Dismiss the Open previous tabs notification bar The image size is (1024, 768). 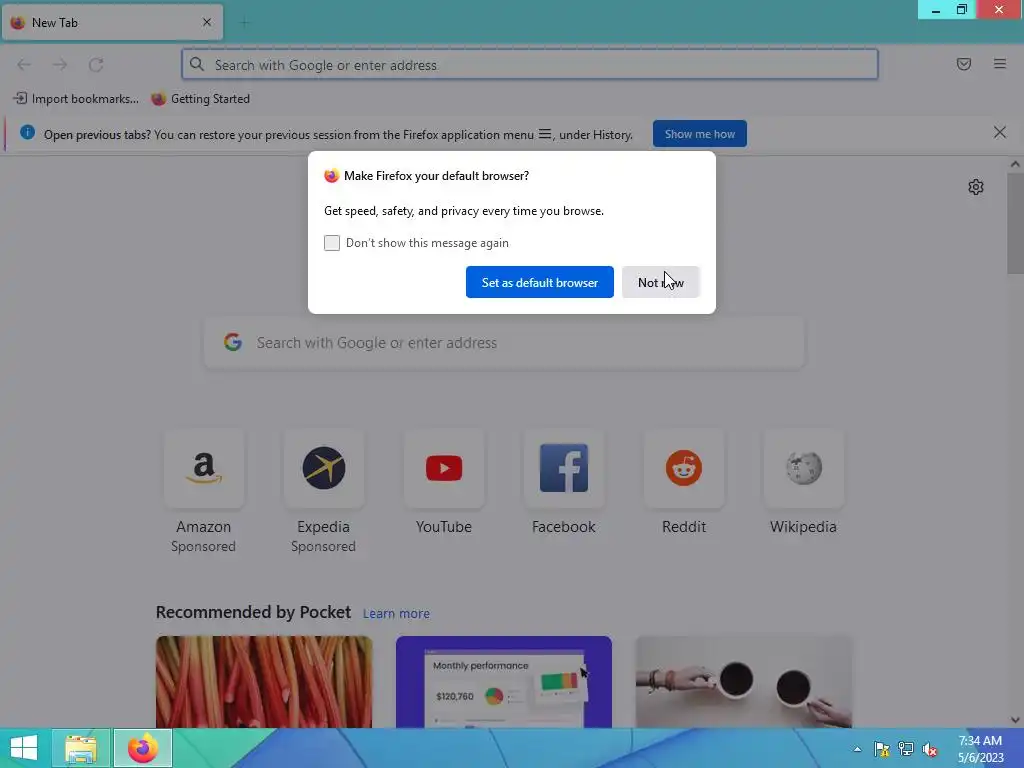(x=1000, y=133)
